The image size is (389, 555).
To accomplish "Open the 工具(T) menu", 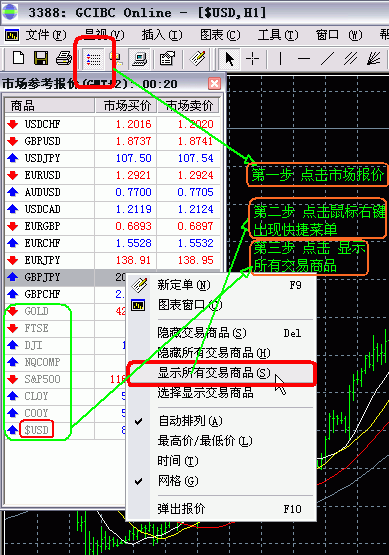I will point(278,35).
